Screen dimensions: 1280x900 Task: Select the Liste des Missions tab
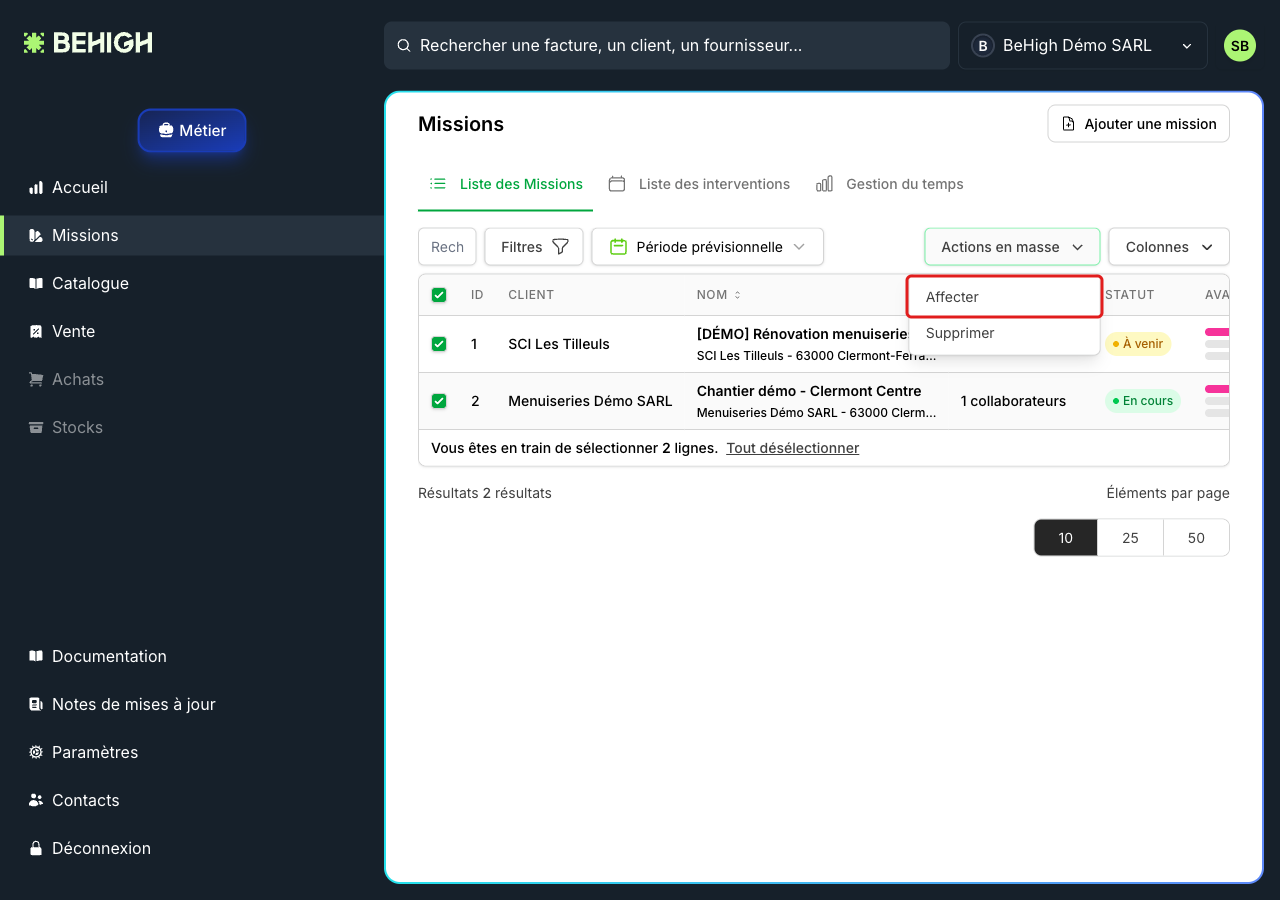point(506,184)
